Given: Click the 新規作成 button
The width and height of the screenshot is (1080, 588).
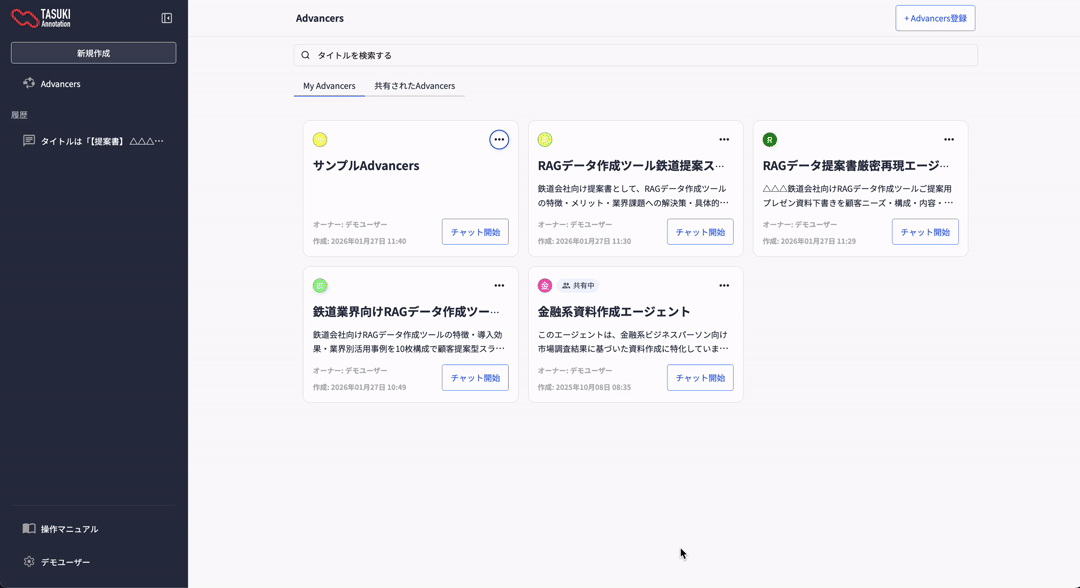Looking at the screenshot, I should (93, 53).
